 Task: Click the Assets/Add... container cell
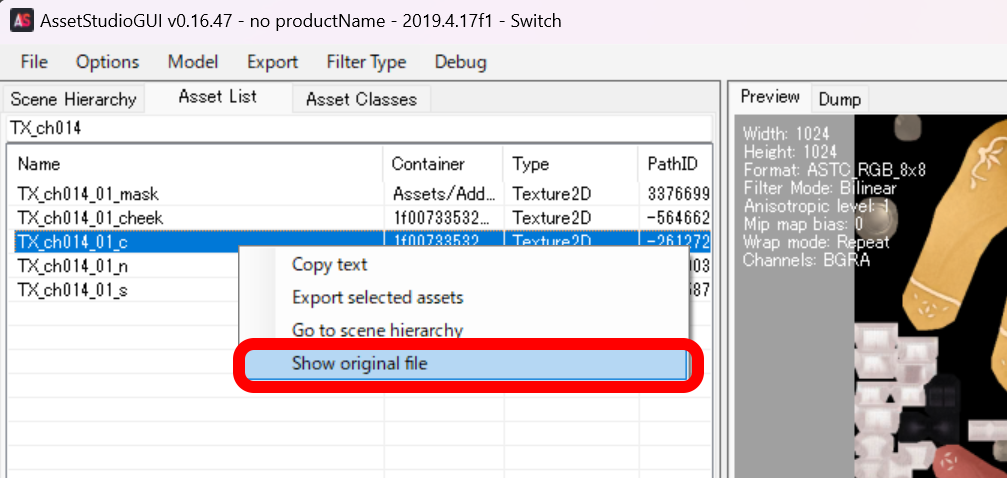[444, 194]
